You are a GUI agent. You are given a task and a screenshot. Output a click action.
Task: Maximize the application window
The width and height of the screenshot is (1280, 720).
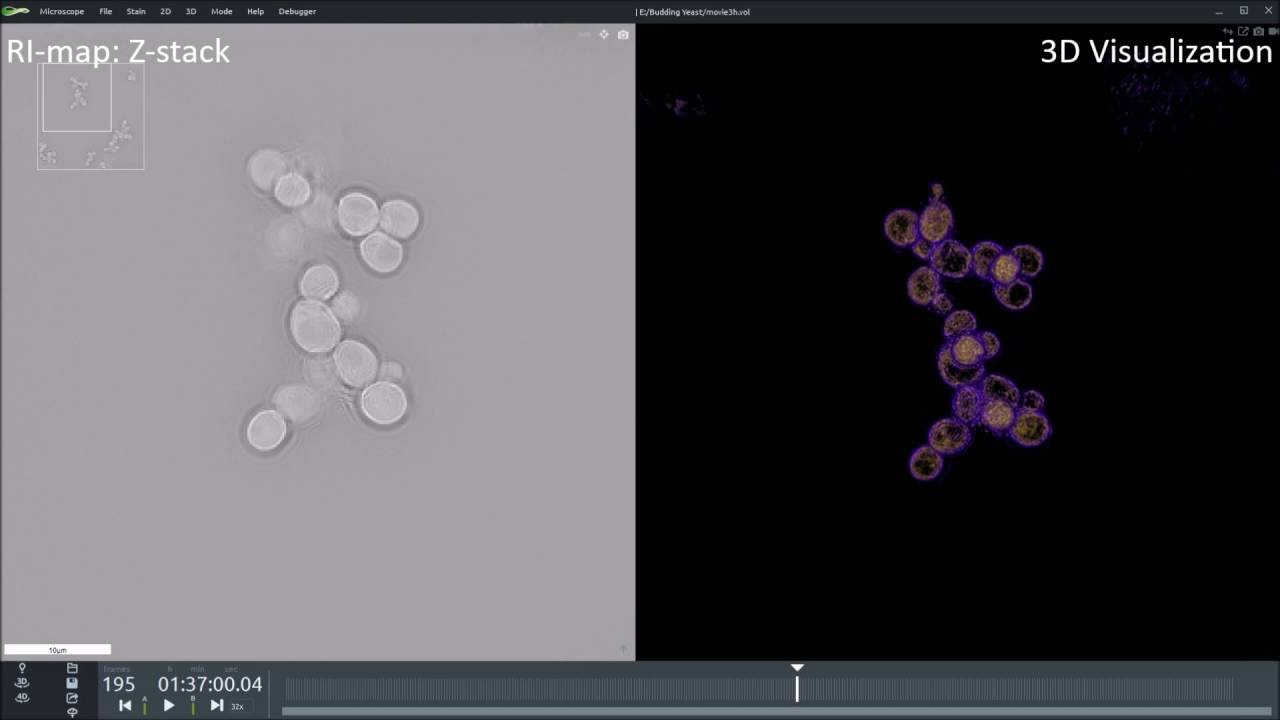click(x=1244, y=11)
